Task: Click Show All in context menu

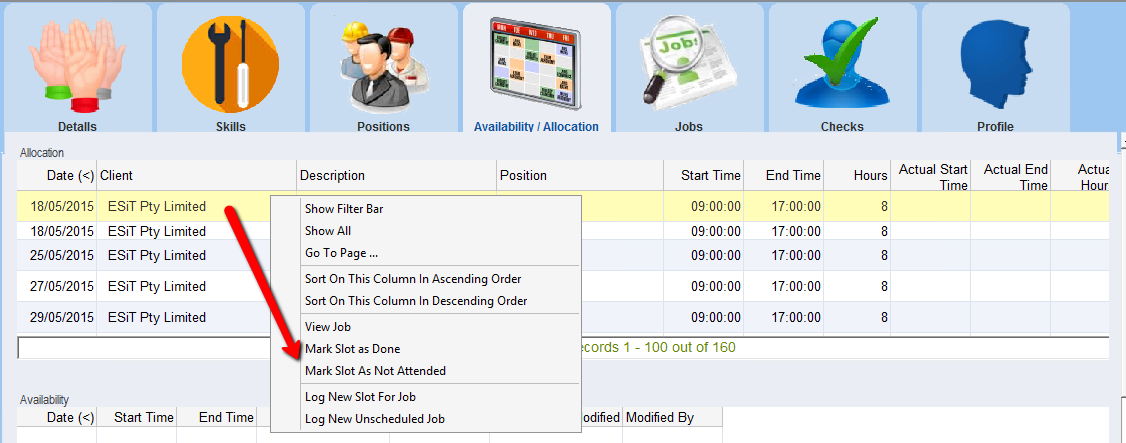Action: pyautogui.click(x=328, y=231)
